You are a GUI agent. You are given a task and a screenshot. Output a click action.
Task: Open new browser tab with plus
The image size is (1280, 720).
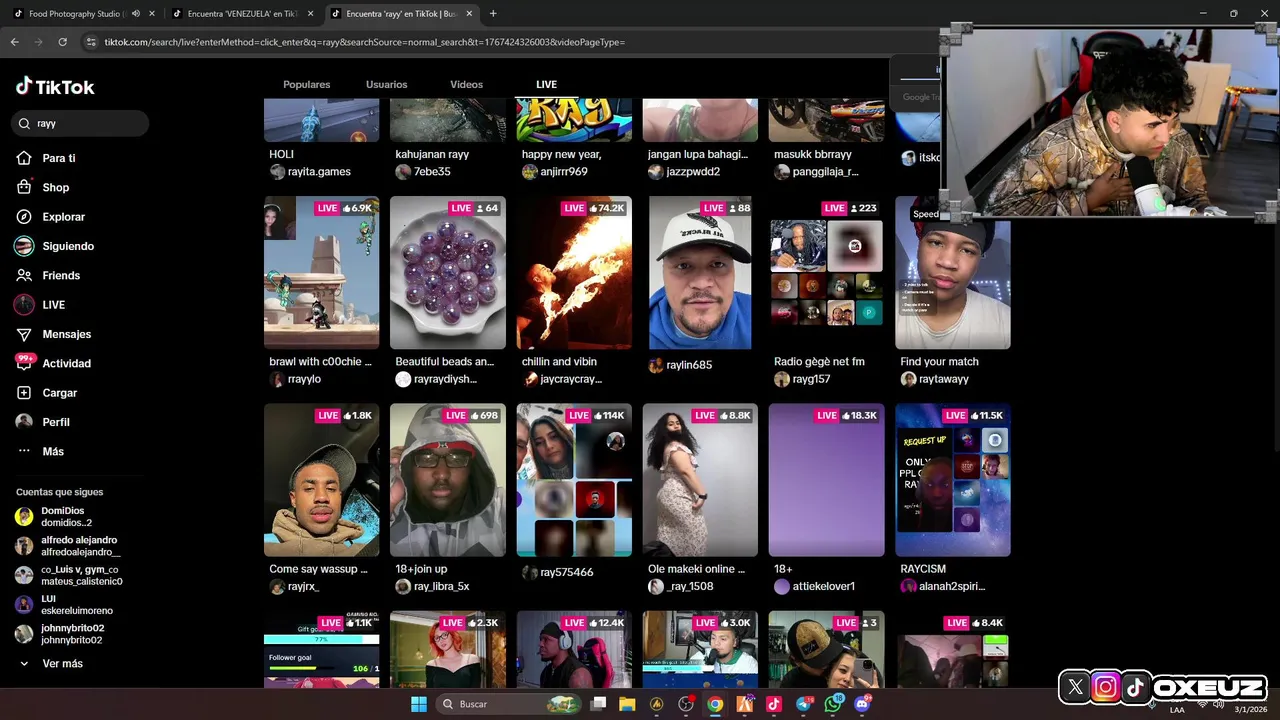click(x=493, y=14)
